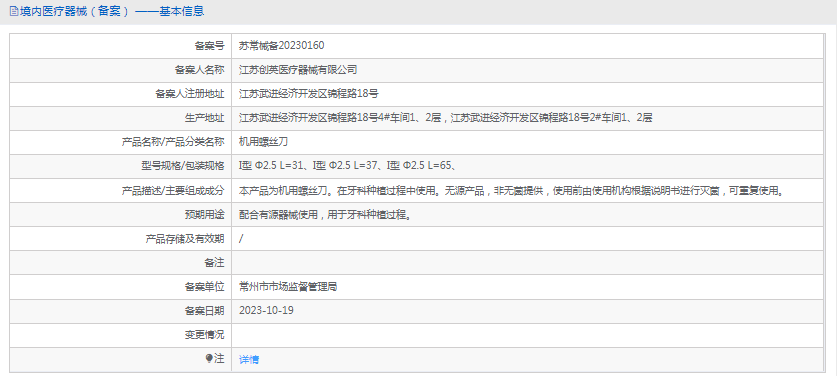Image resolution: width=837 pixels, height=376 pixels.
Task: Click the 变更情况 label
Action: point(204,335)
